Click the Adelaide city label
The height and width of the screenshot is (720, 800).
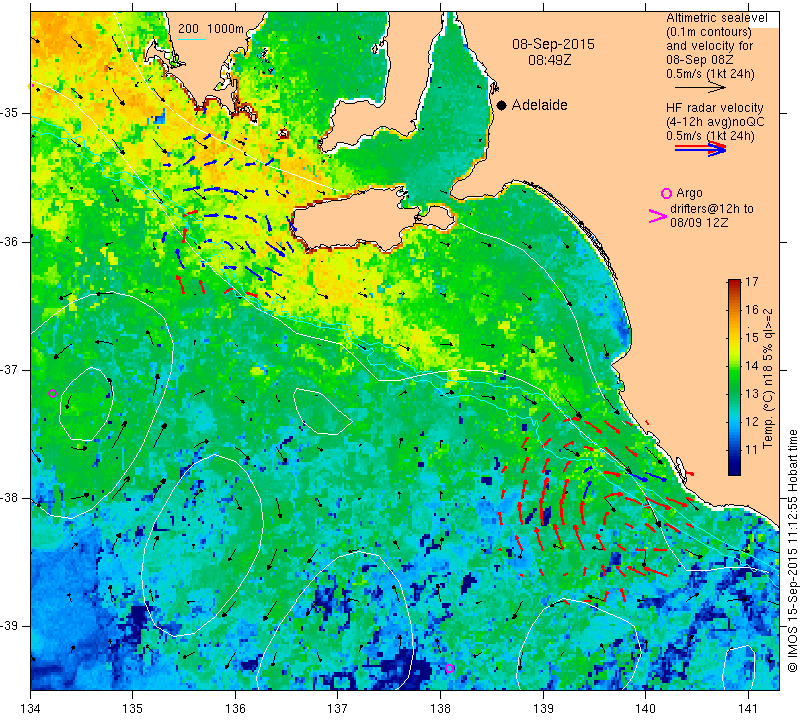pos(539,105)
